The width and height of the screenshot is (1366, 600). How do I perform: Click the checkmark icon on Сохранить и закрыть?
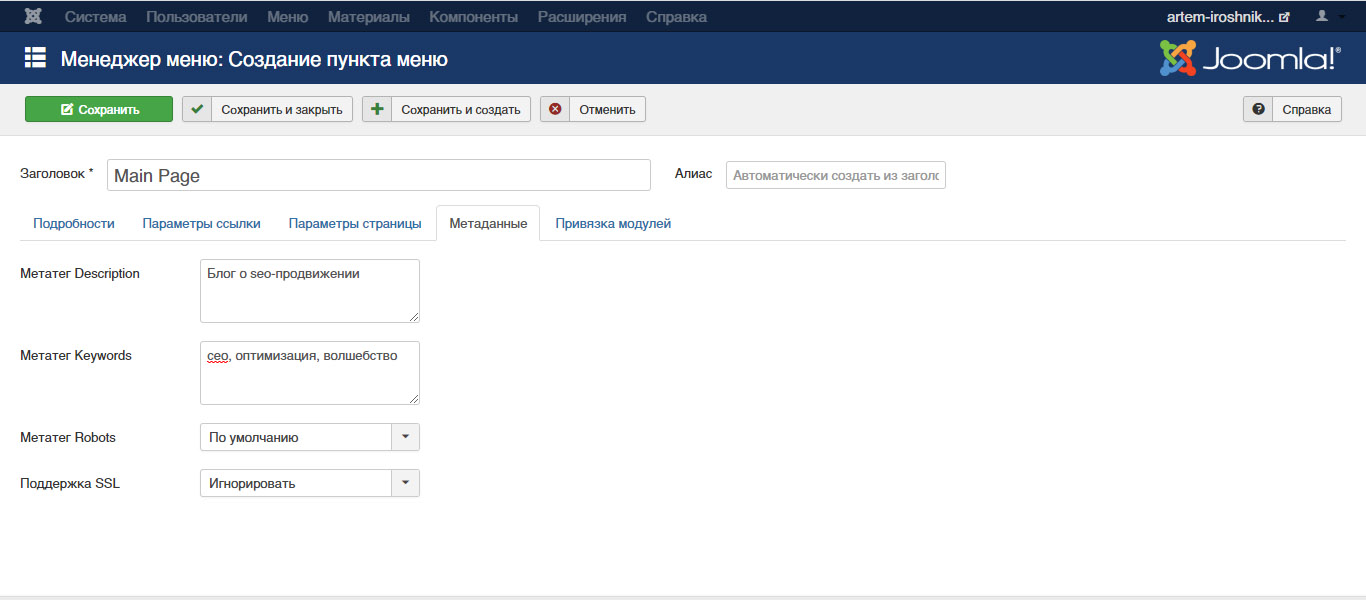197,109
